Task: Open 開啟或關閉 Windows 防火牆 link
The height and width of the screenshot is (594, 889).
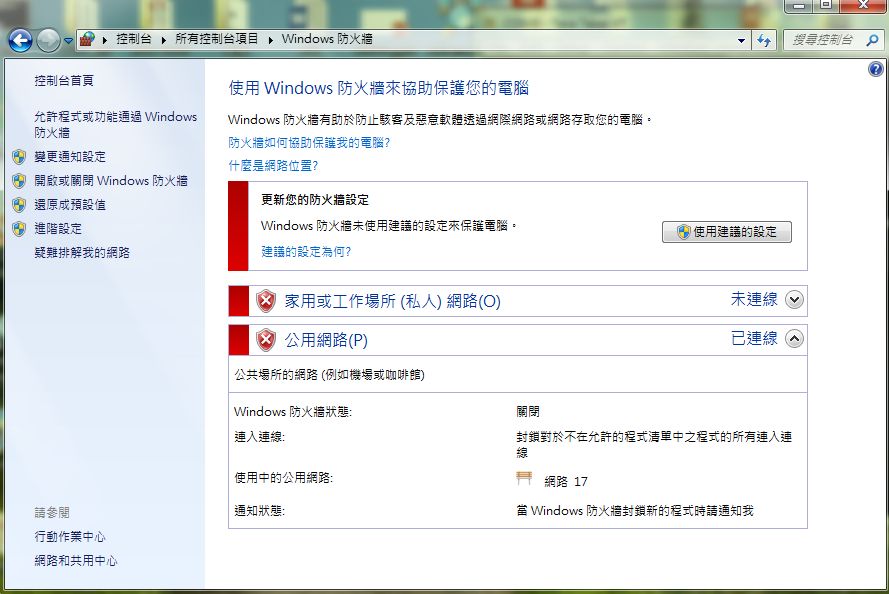Action: pyautogui.click(x=111, y=180)
